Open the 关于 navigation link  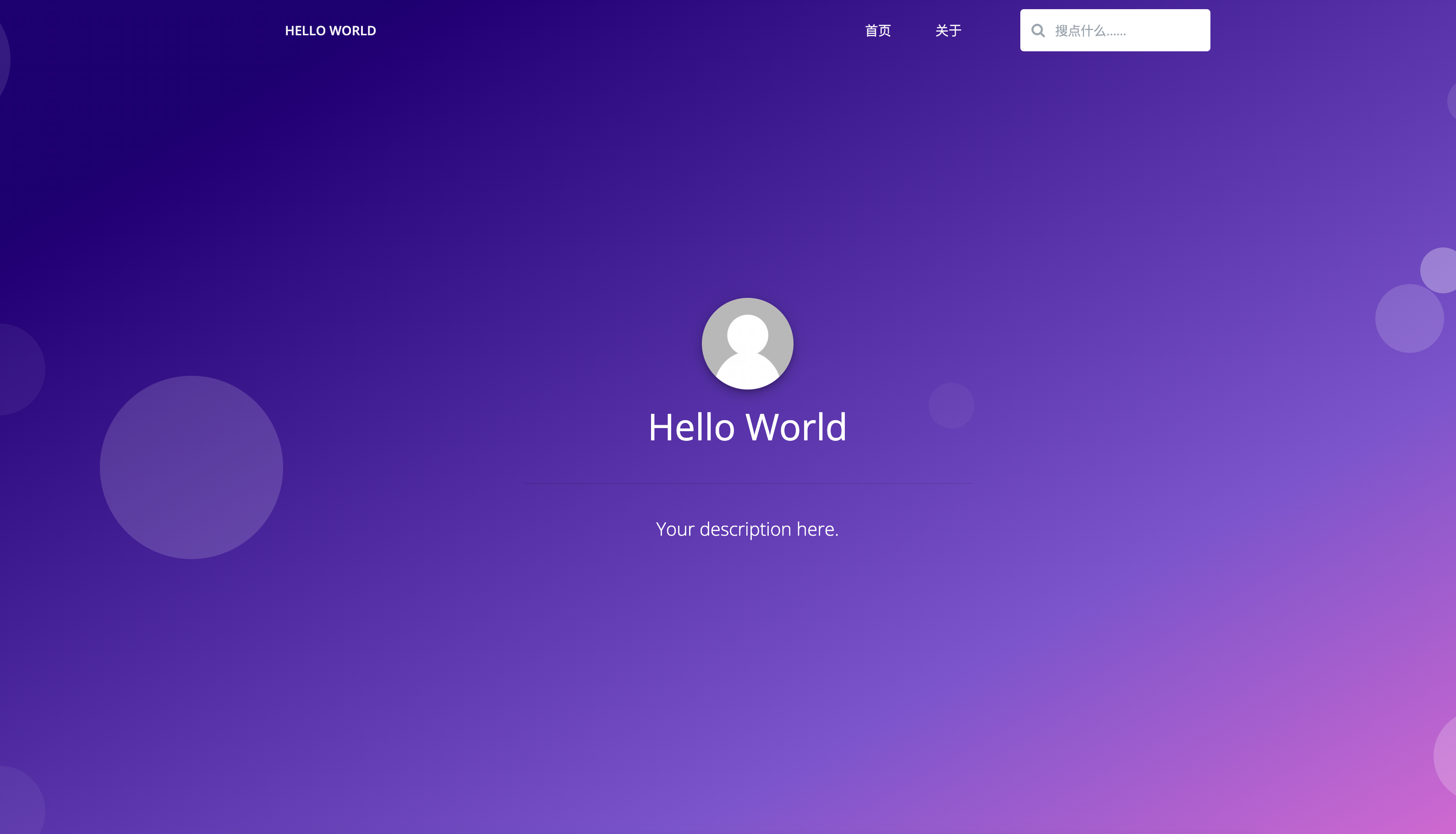[948, 30]
